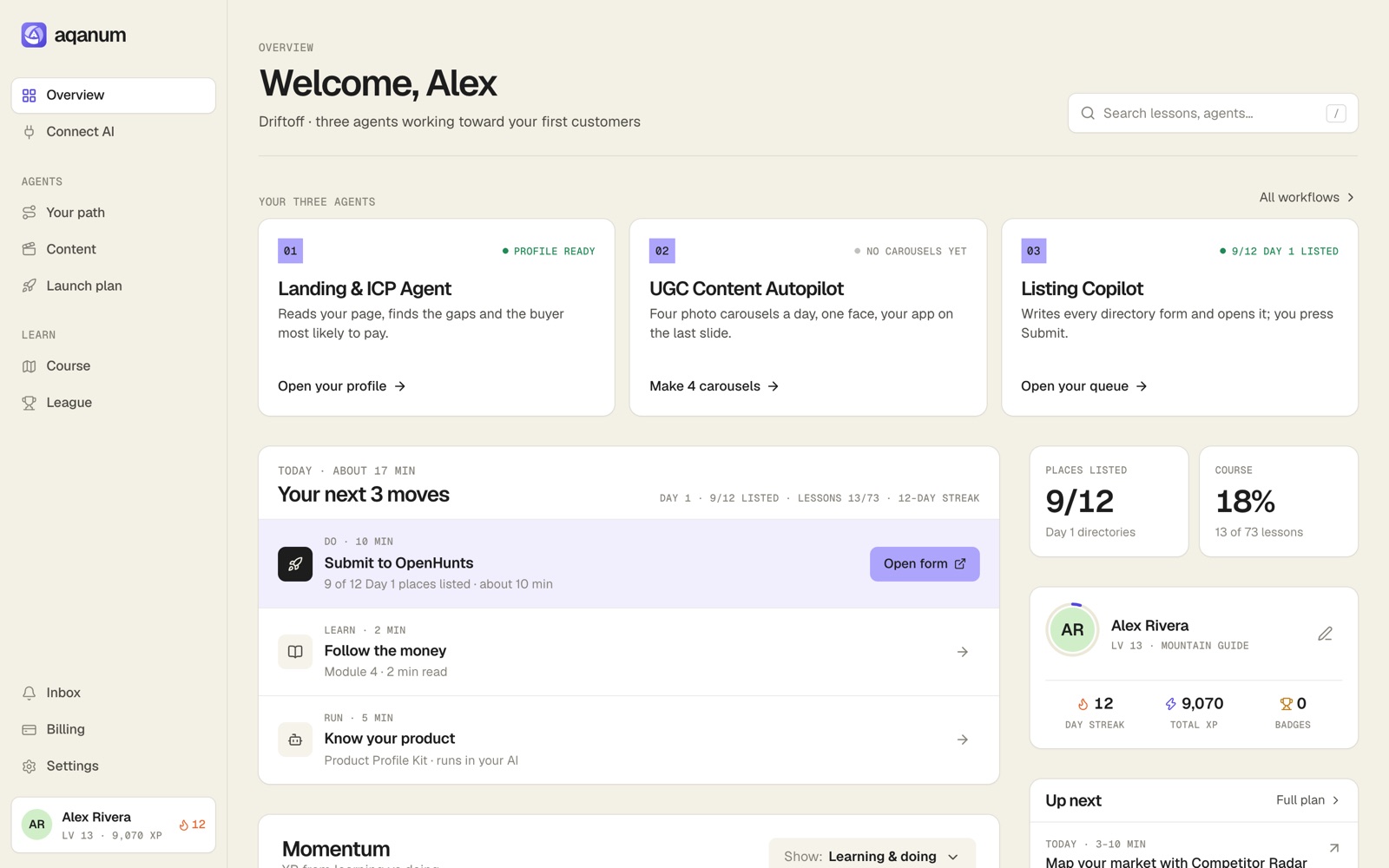The height and width of the screenshot is (868, 1389).
Task: Open All workflows link
Action: coord(1307,197)
